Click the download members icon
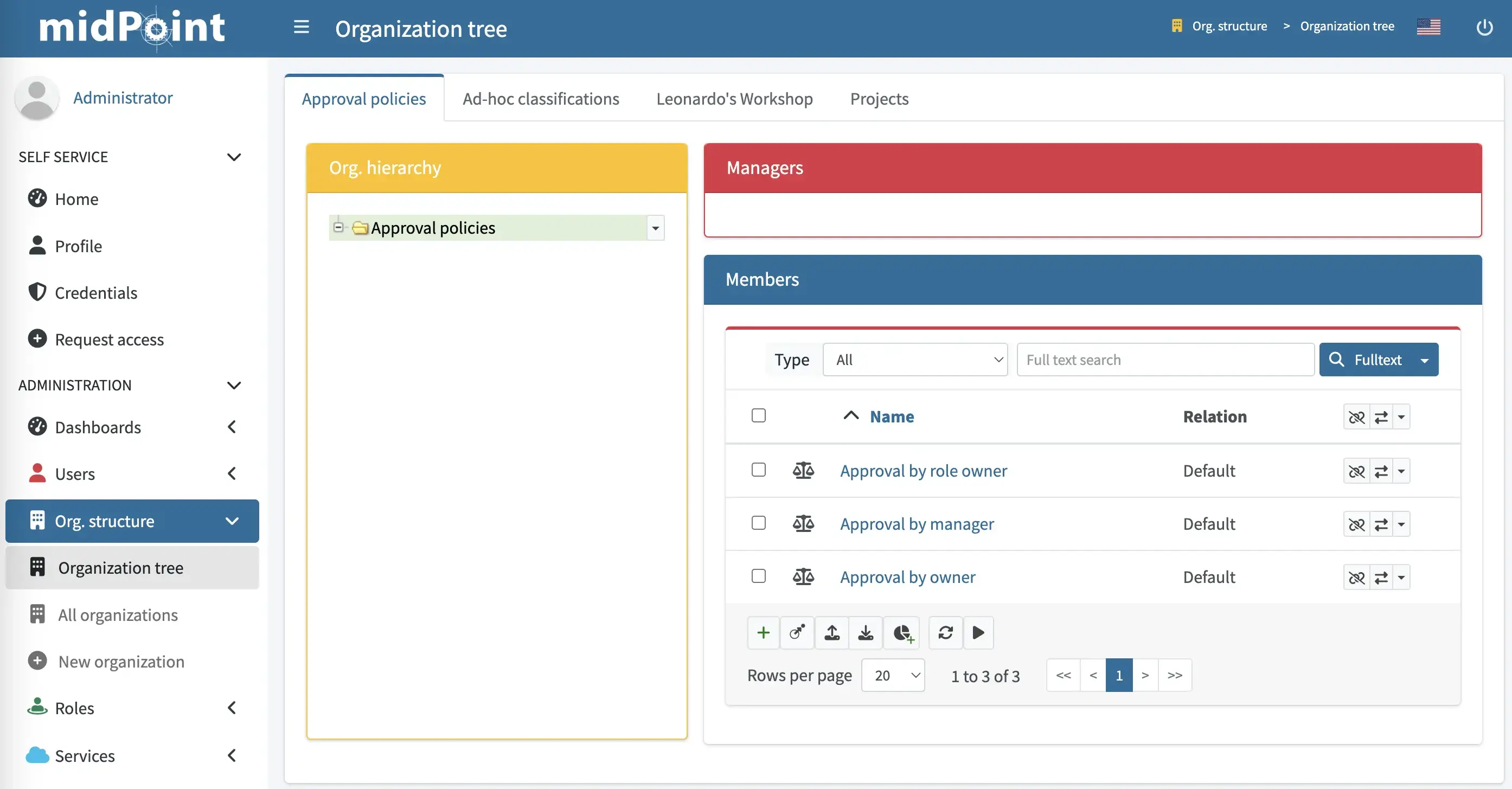This screenshot has height=789, width=1512. (x=866, y=633)
